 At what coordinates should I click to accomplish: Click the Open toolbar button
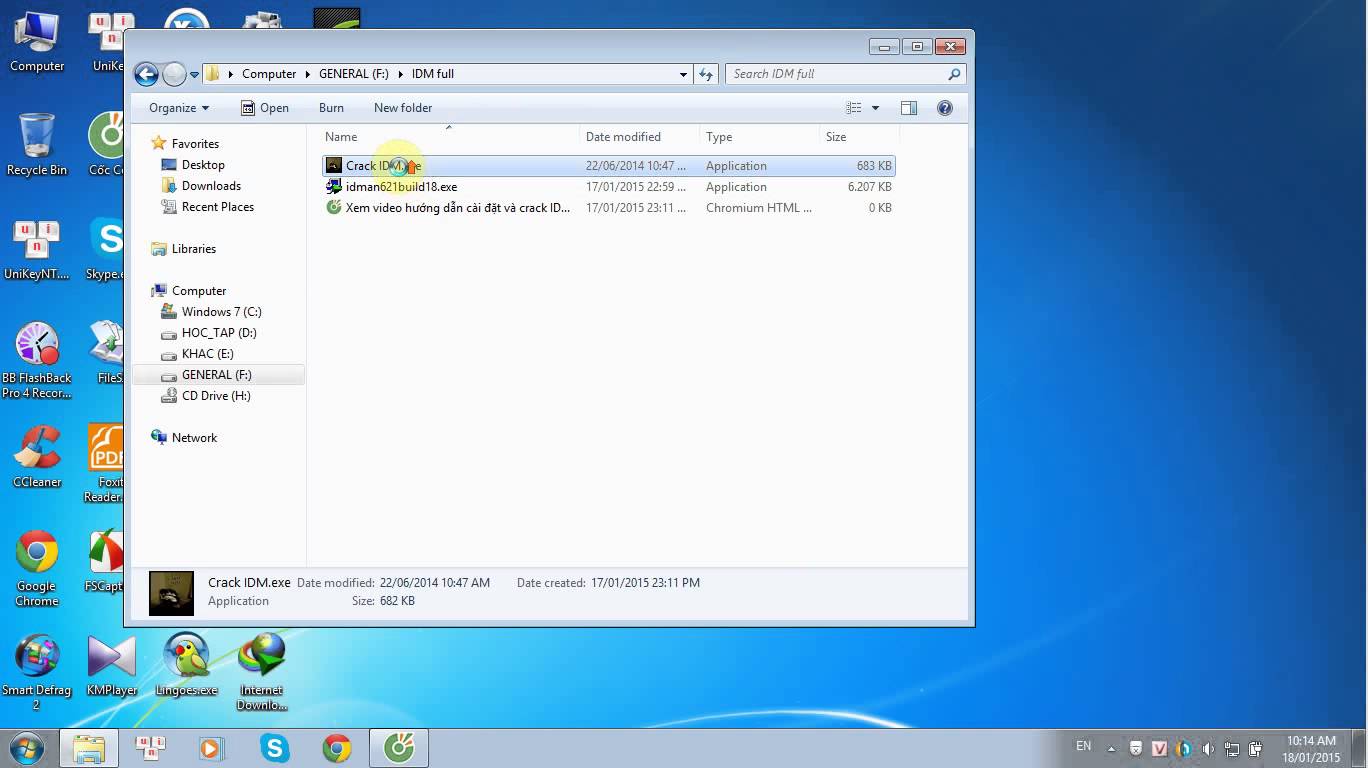265,108
